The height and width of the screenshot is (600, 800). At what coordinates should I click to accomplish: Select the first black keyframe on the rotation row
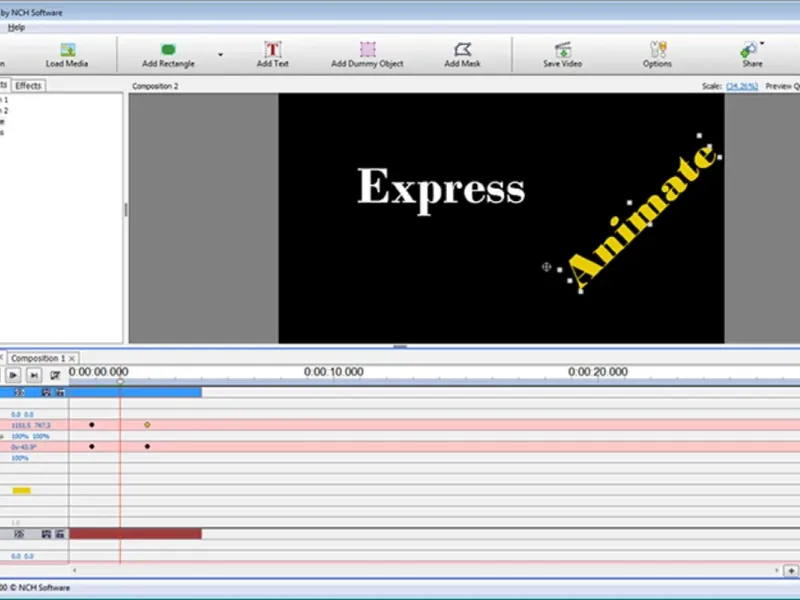coord(92,446)
